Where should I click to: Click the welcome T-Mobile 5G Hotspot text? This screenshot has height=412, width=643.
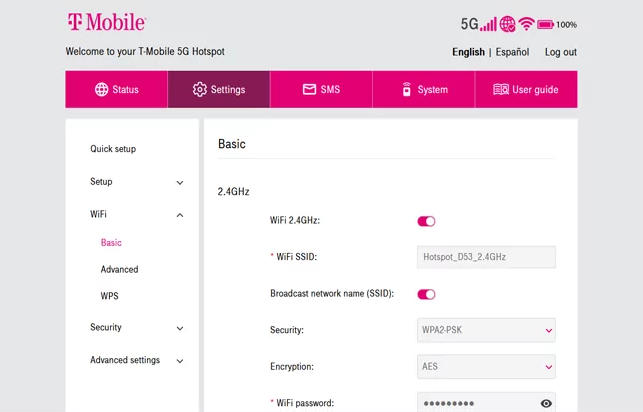(145, 51)
